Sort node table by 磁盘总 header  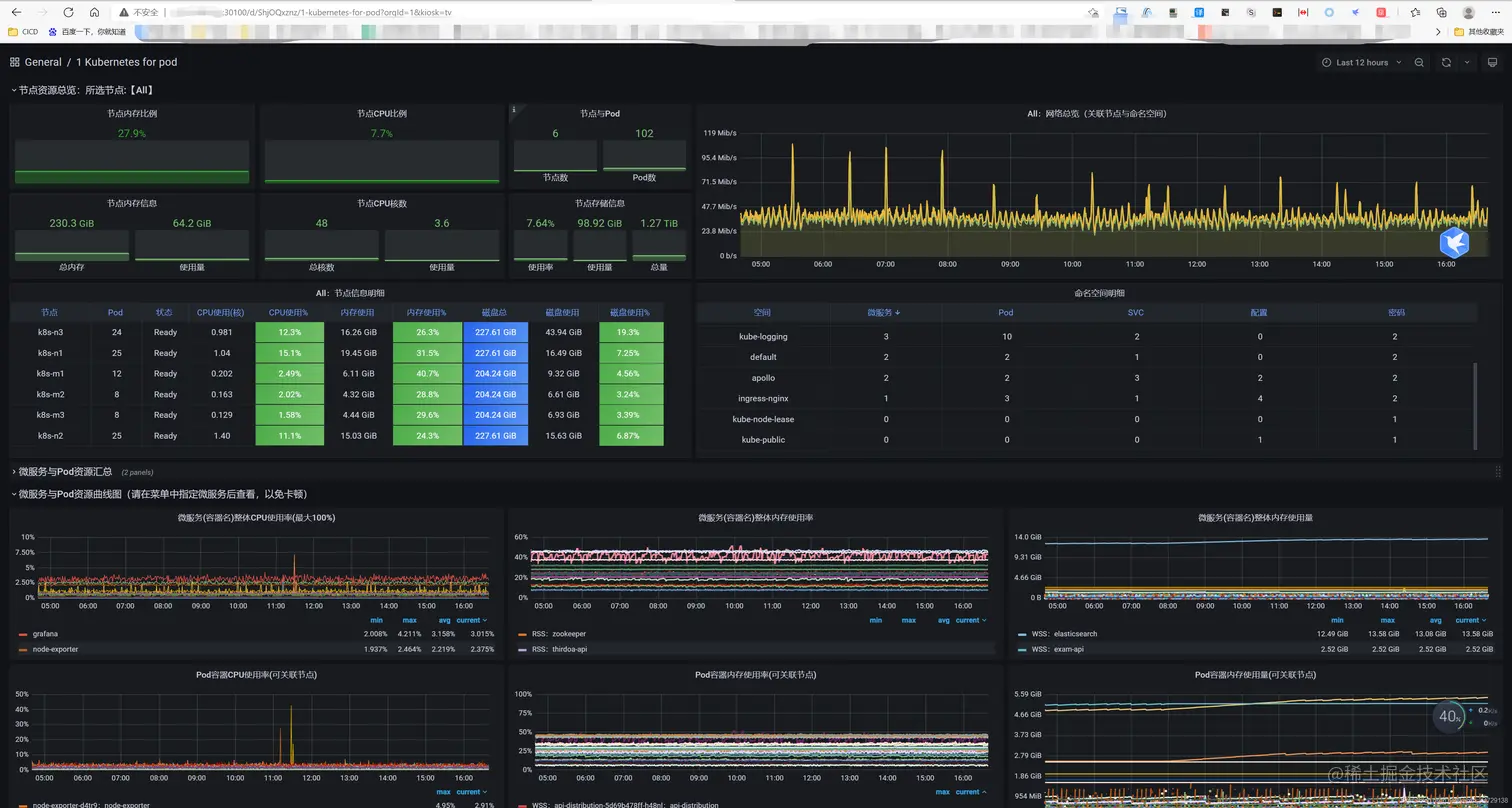pos(495,312)
